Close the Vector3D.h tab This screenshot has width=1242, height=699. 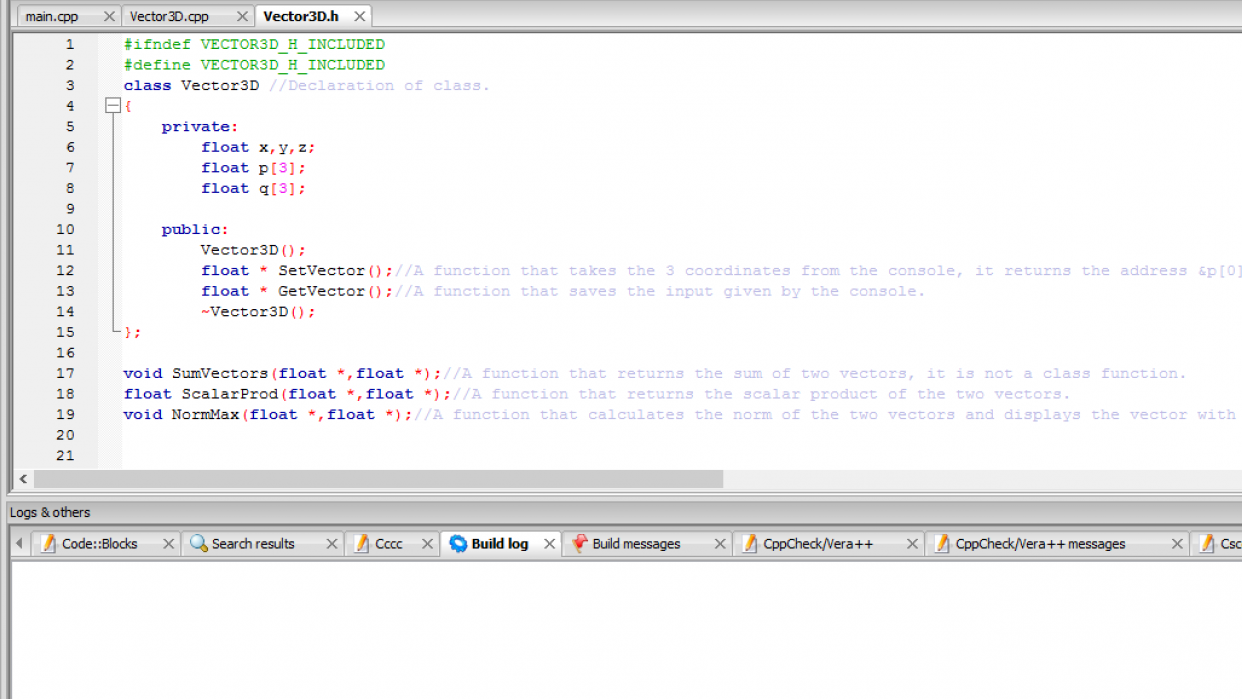(359, 16)
